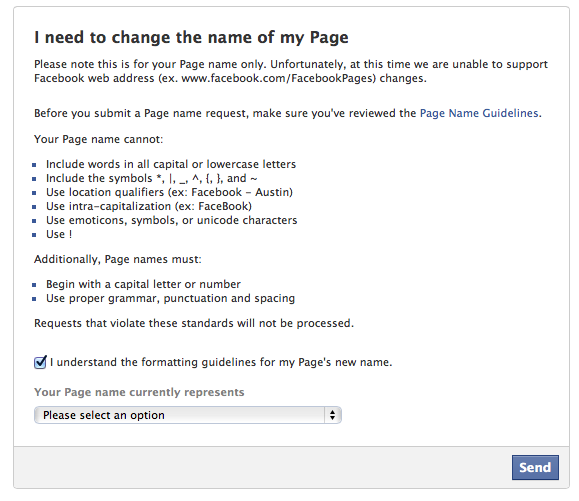Viewport: 579px width, 501px height.
Task: Click the bullet icon before 'Begin with a capital letter'
Action: (34, 285)
